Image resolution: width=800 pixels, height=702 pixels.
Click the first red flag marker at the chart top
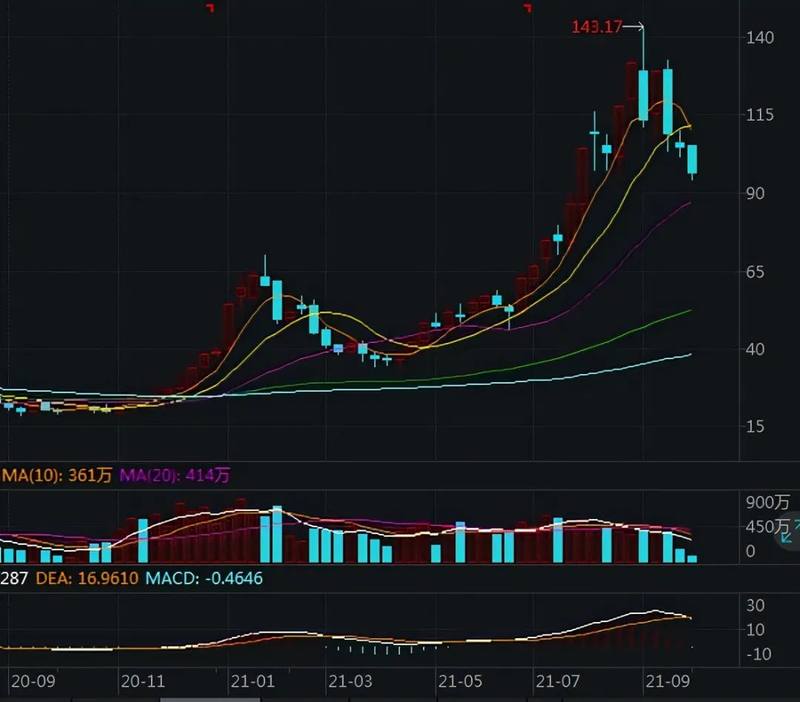point(210,7)
